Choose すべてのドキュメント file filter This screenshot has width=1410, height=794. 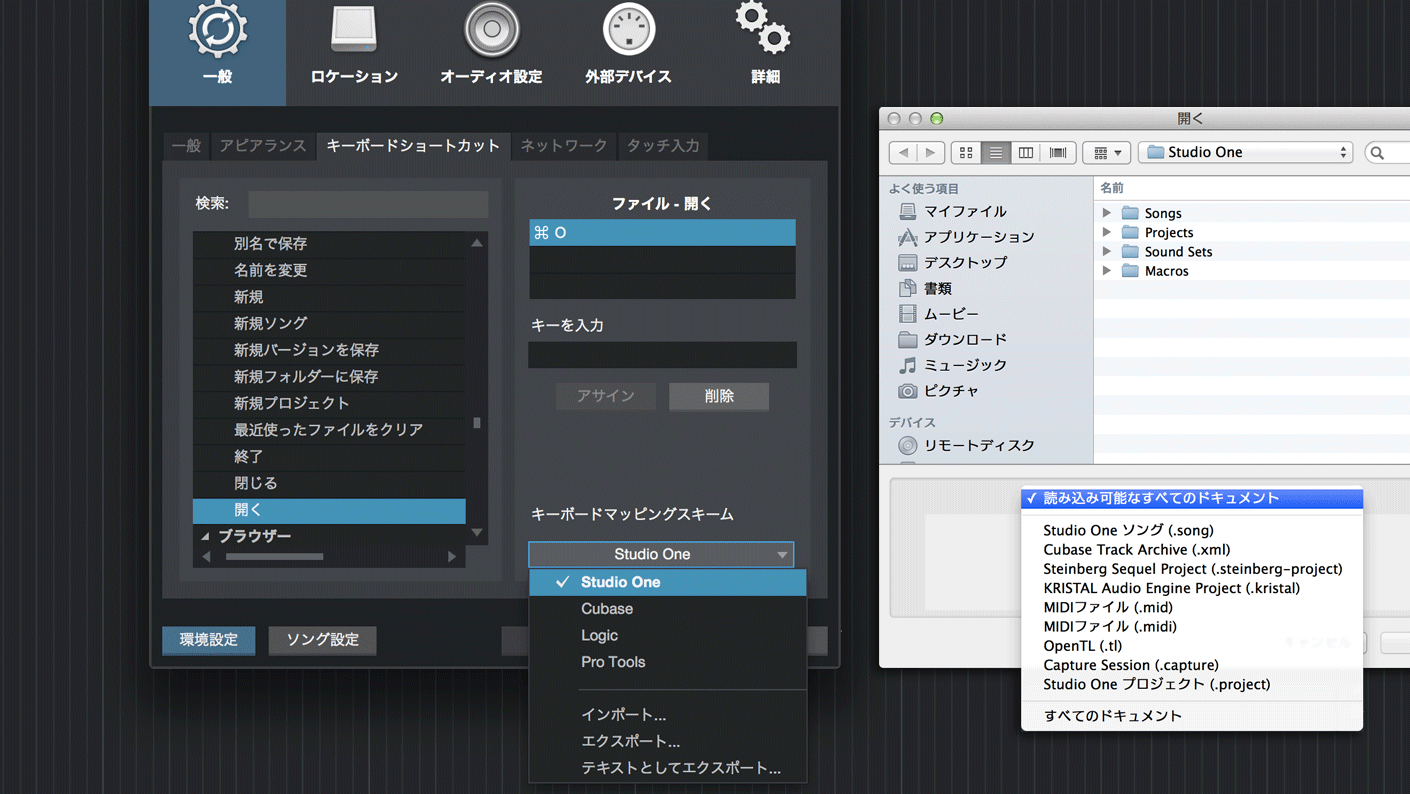(1192, 716)
